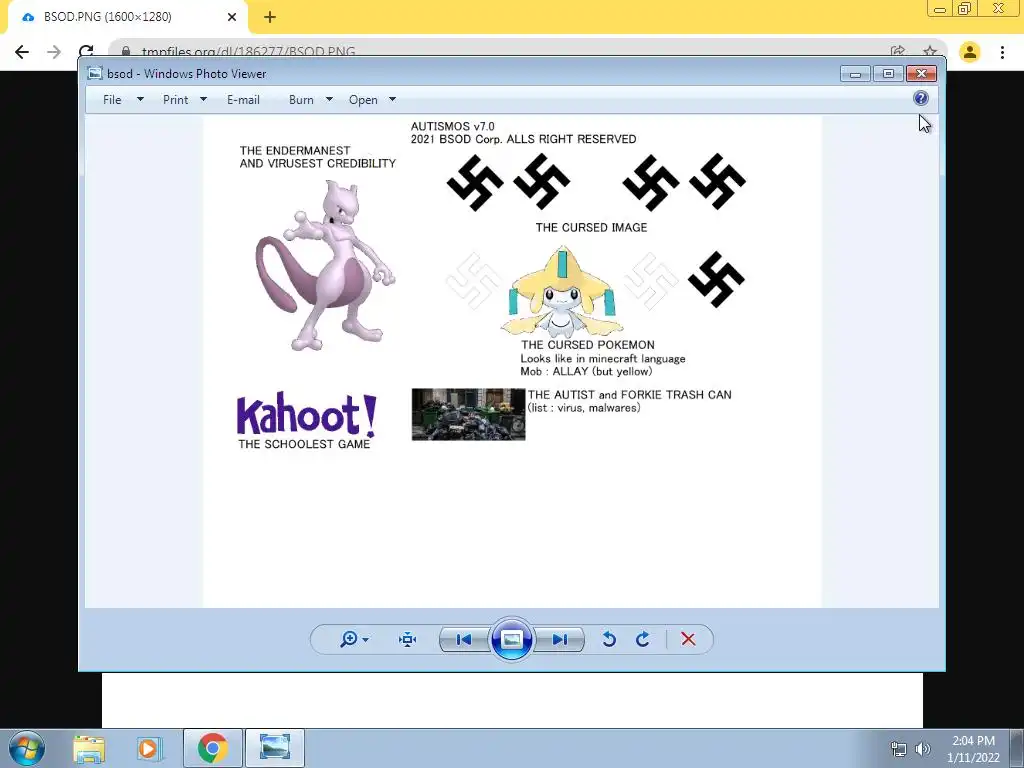Click the E-mail toolbar button
Image resolution: width=1024 pixels, height=768 pixels.
point(243,100)
